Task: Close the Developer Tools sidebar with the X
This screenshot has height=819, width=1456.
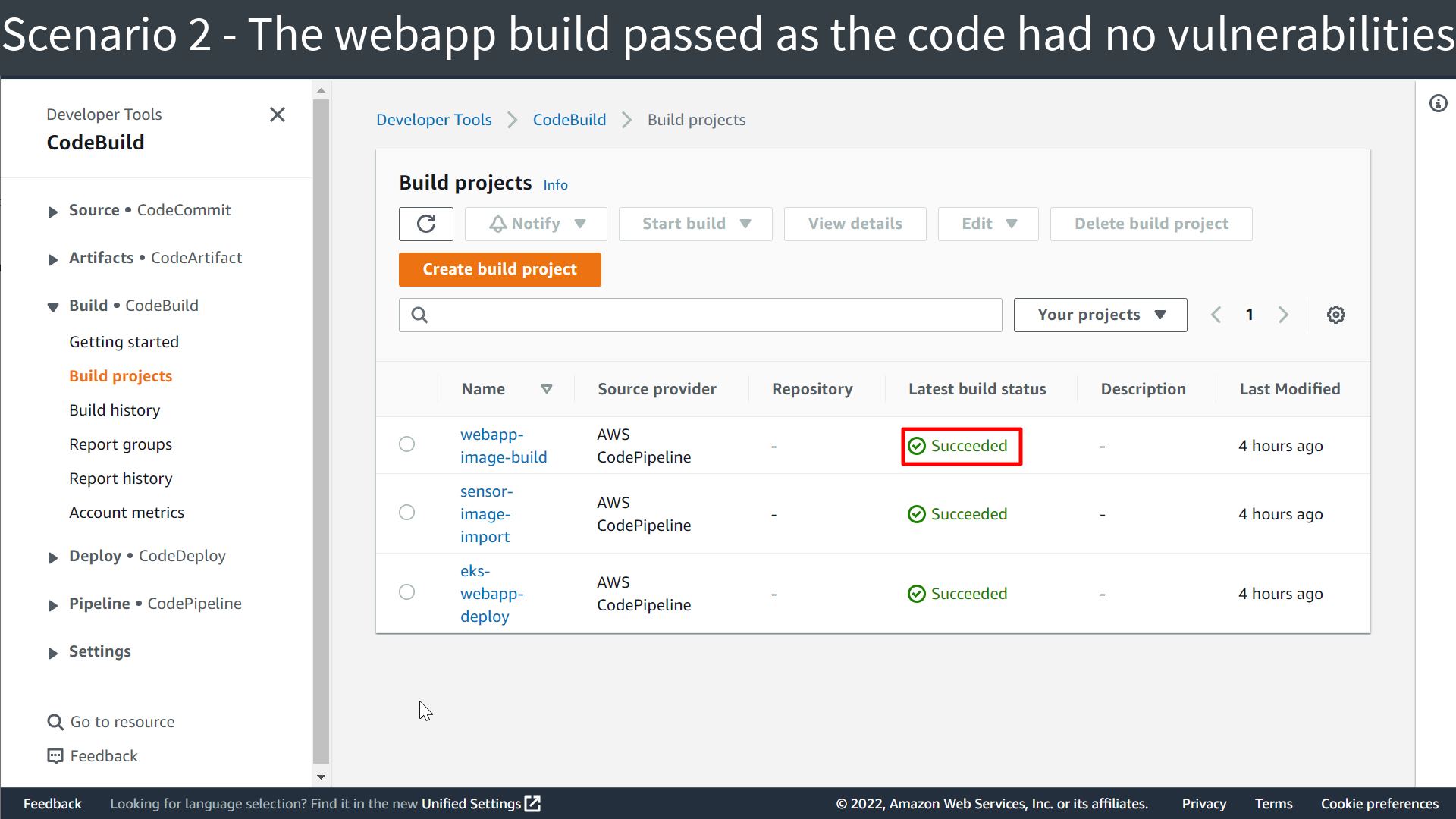Action: 278,115
